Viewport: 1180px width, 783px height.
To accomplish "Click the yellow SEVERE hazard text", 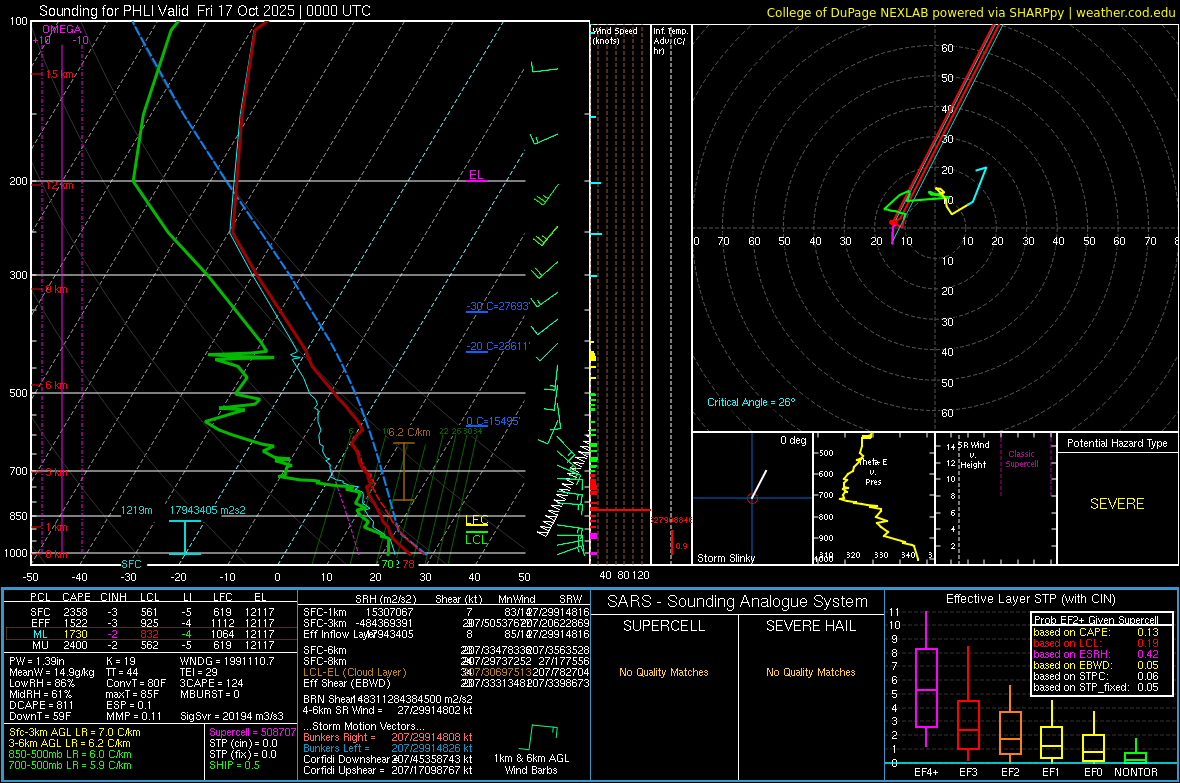I will point(1117,504).
